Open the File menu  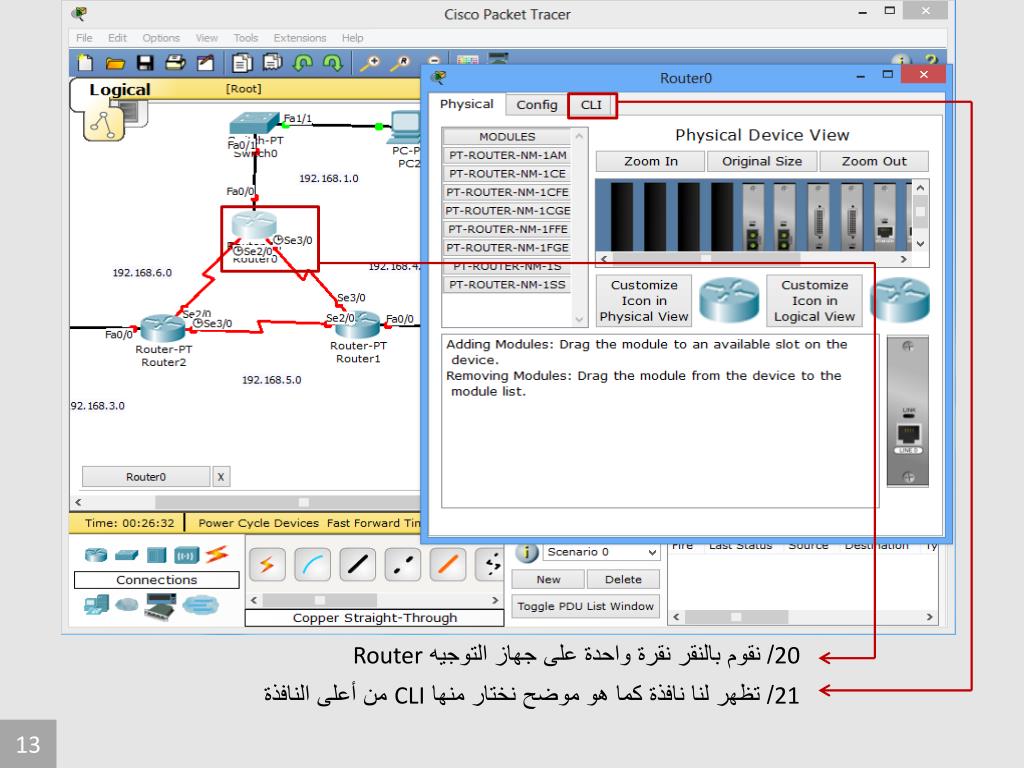[84, 38]
